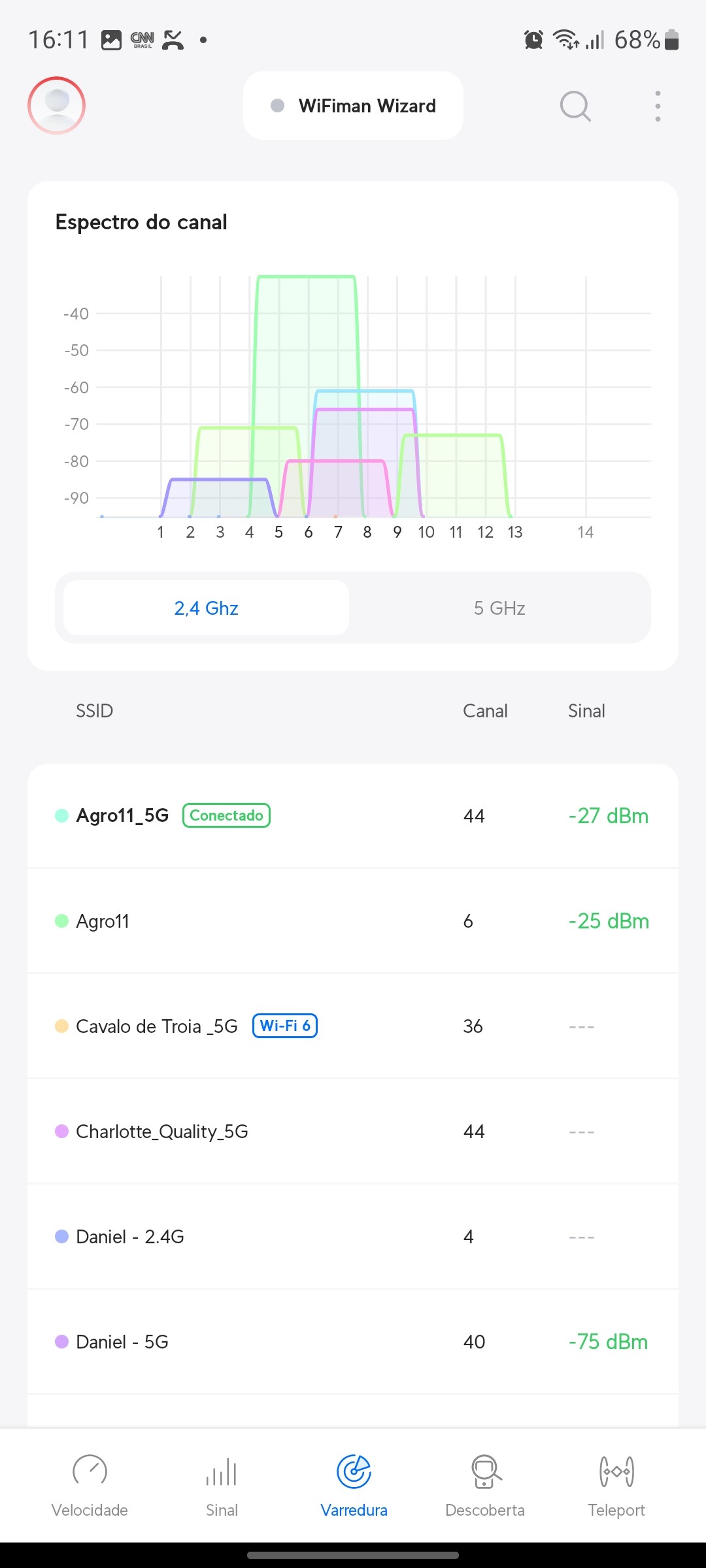The image size is (706, 1568).
Task: Tap the Conectado badge
Action: point(226,815)
